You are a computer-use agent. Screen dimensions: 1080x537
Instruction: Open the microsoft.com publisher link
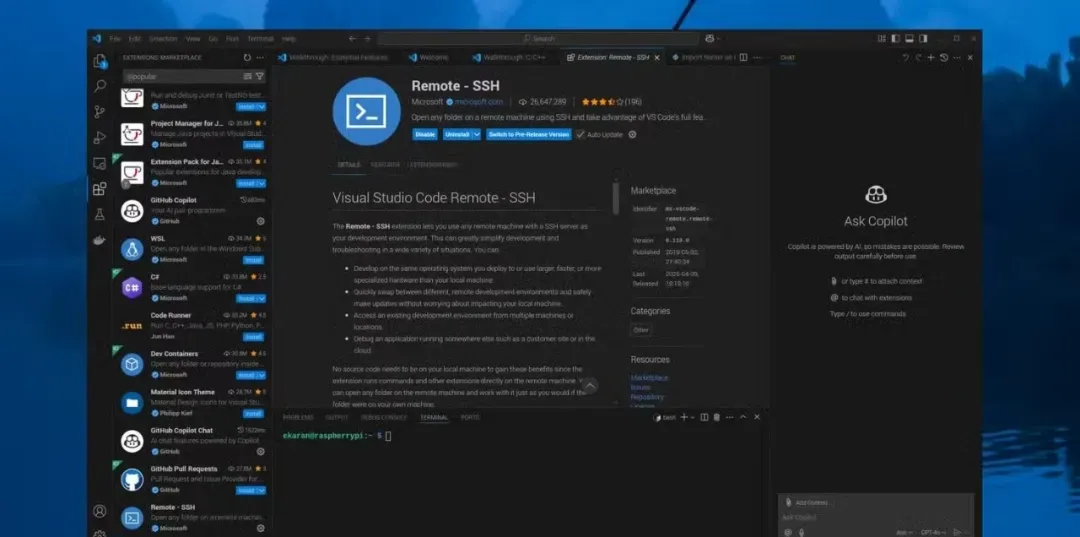(479, 101)
